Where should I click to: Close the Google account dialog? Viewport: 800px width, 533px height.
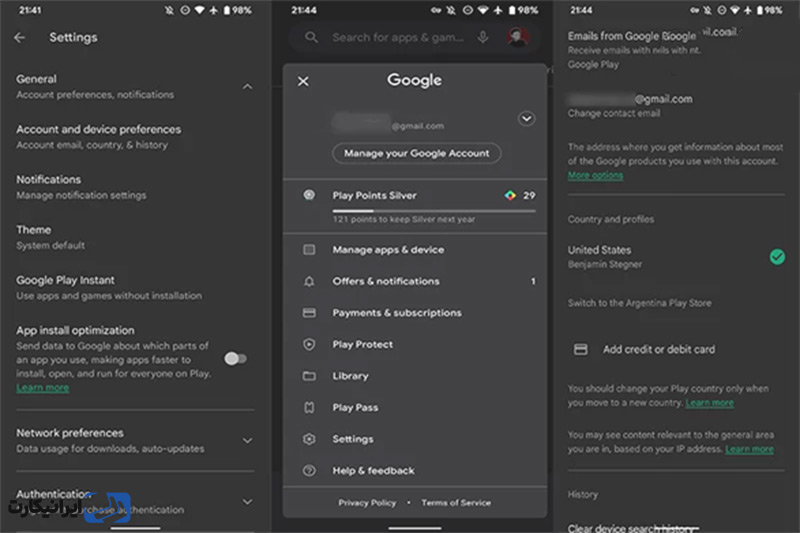tap(303, 81)
